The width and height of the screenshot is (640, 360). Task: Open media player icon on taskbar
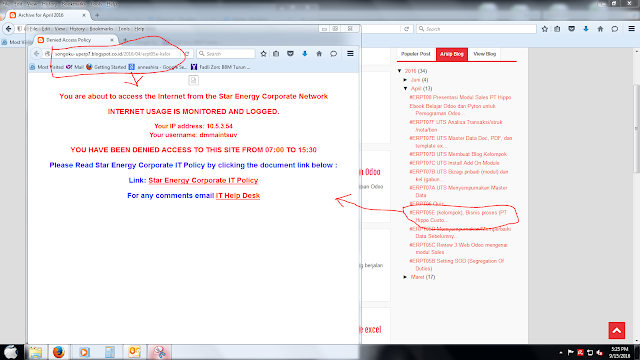(84, 352)
